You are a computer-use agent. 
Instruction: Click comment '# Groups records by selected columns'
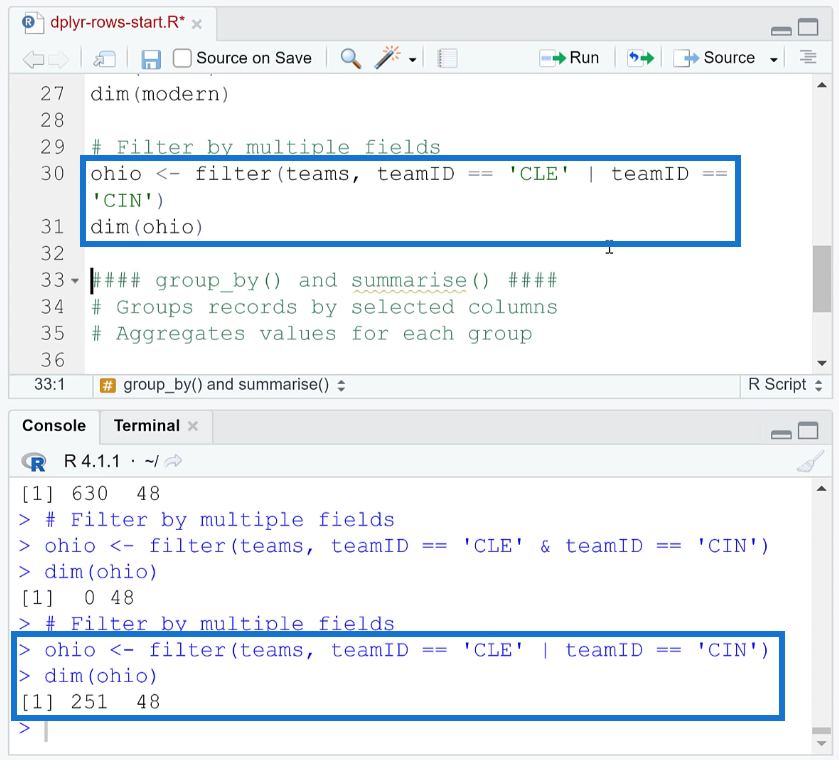click(324, 307)
